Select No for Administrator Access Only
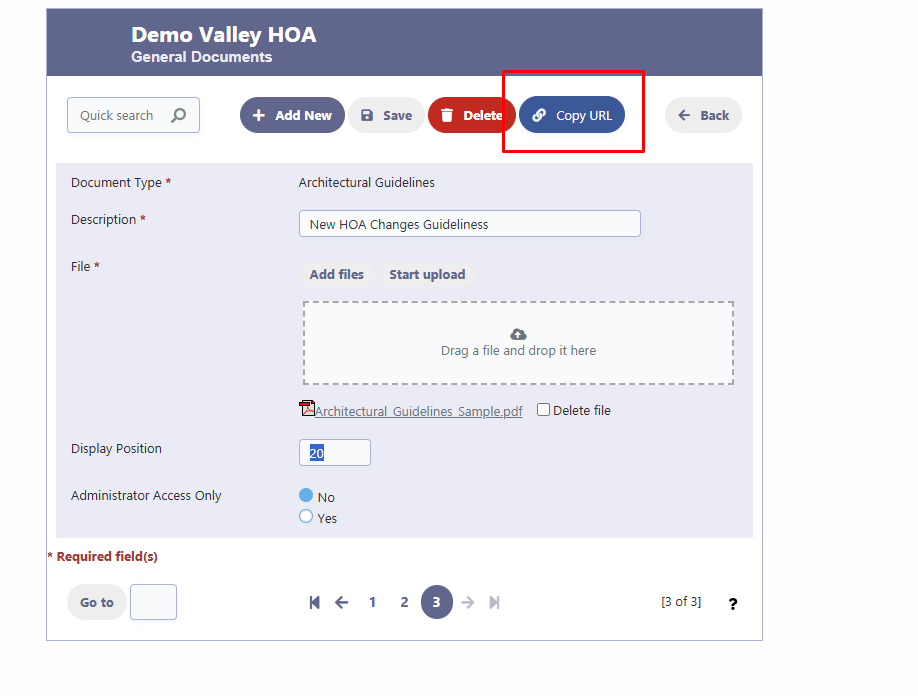Image resolution: width=918 pixels, height=696 pixels. 306,496
